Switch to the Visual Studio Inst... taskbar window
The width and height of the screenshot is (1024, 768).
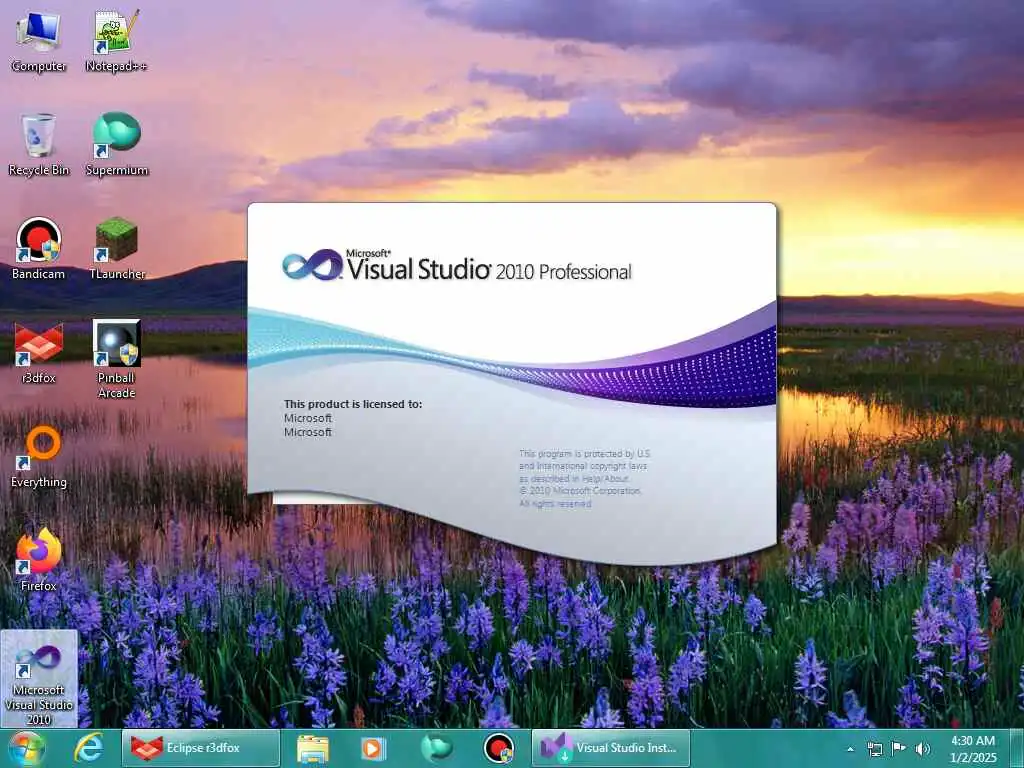[x=611, y=748]
